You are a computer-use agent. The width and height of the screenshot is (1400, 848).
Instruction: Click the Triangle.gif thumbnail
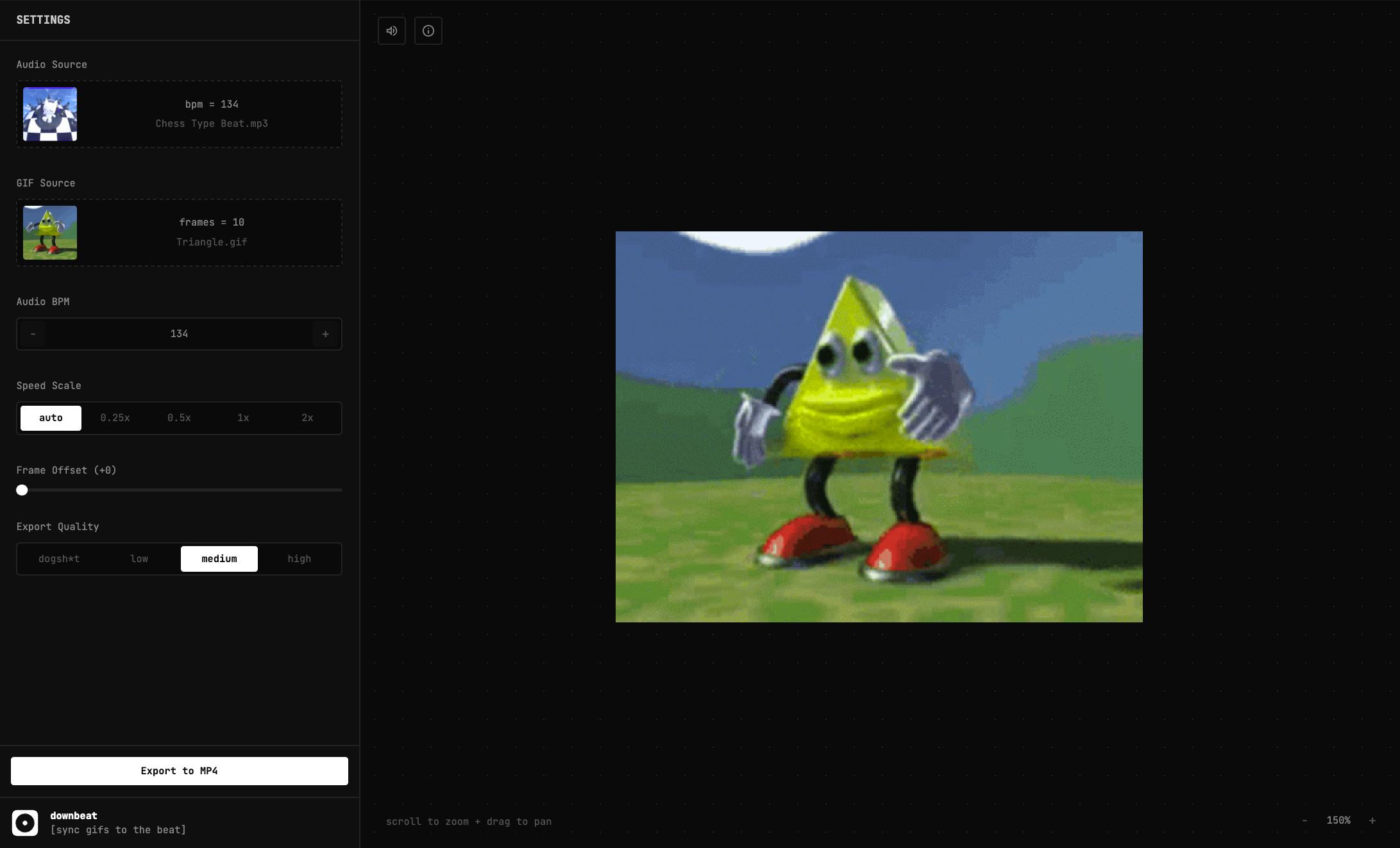point(50,233)
